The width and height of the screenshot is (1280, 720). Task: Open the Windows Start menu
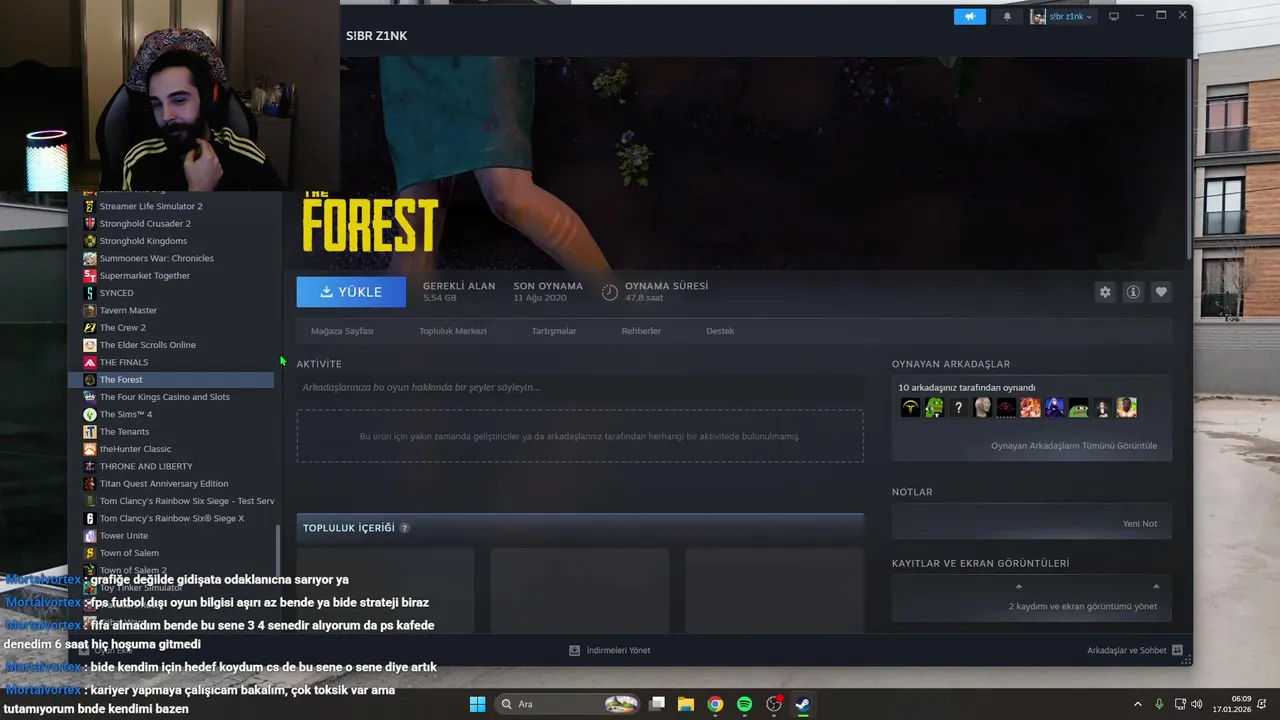477,704
